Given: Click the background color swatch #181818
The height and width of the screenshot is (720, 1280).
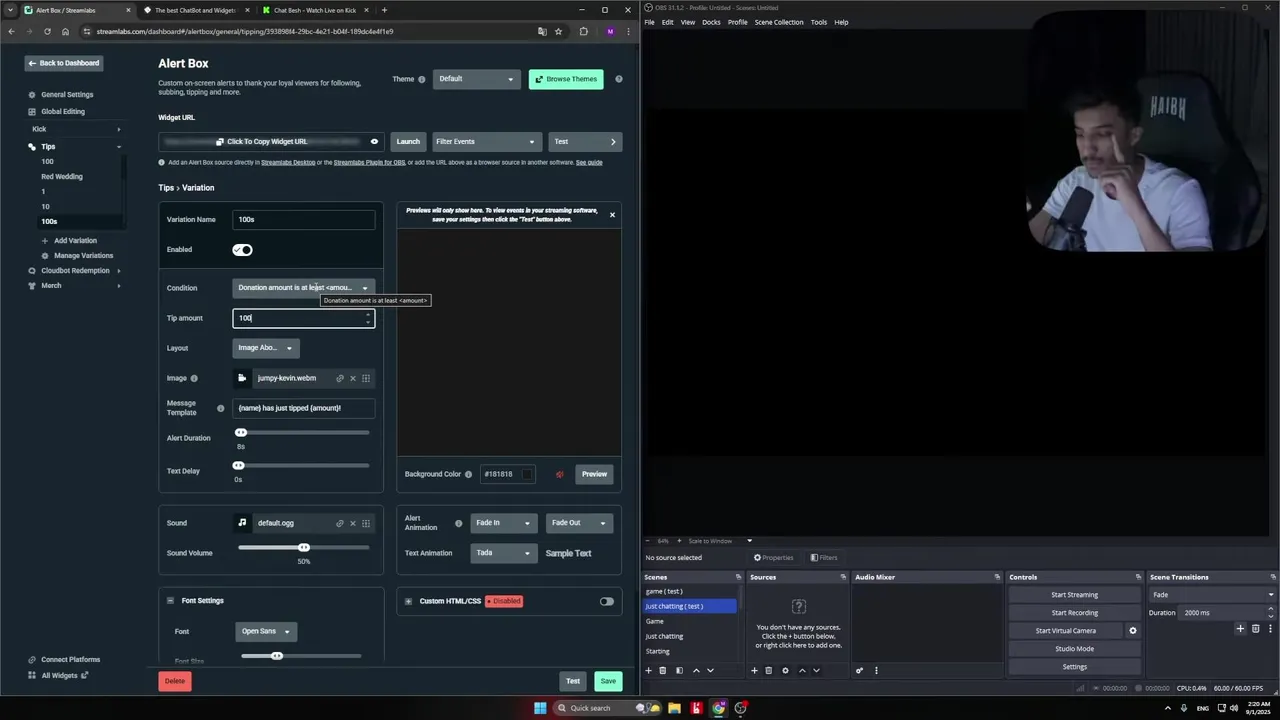Looking at the screenshot, I should click(527, 474).
